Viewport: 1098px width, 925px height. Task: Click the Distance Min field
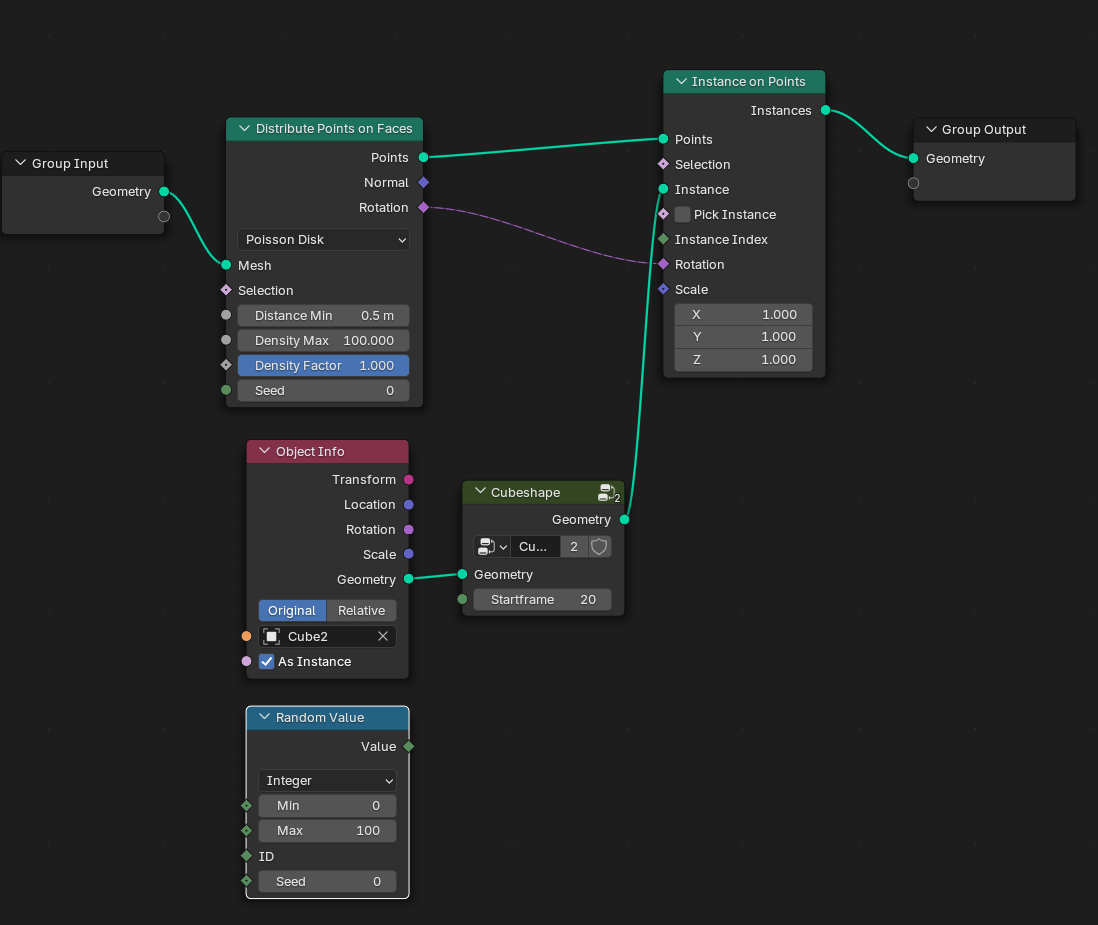[x=324, y=315]
